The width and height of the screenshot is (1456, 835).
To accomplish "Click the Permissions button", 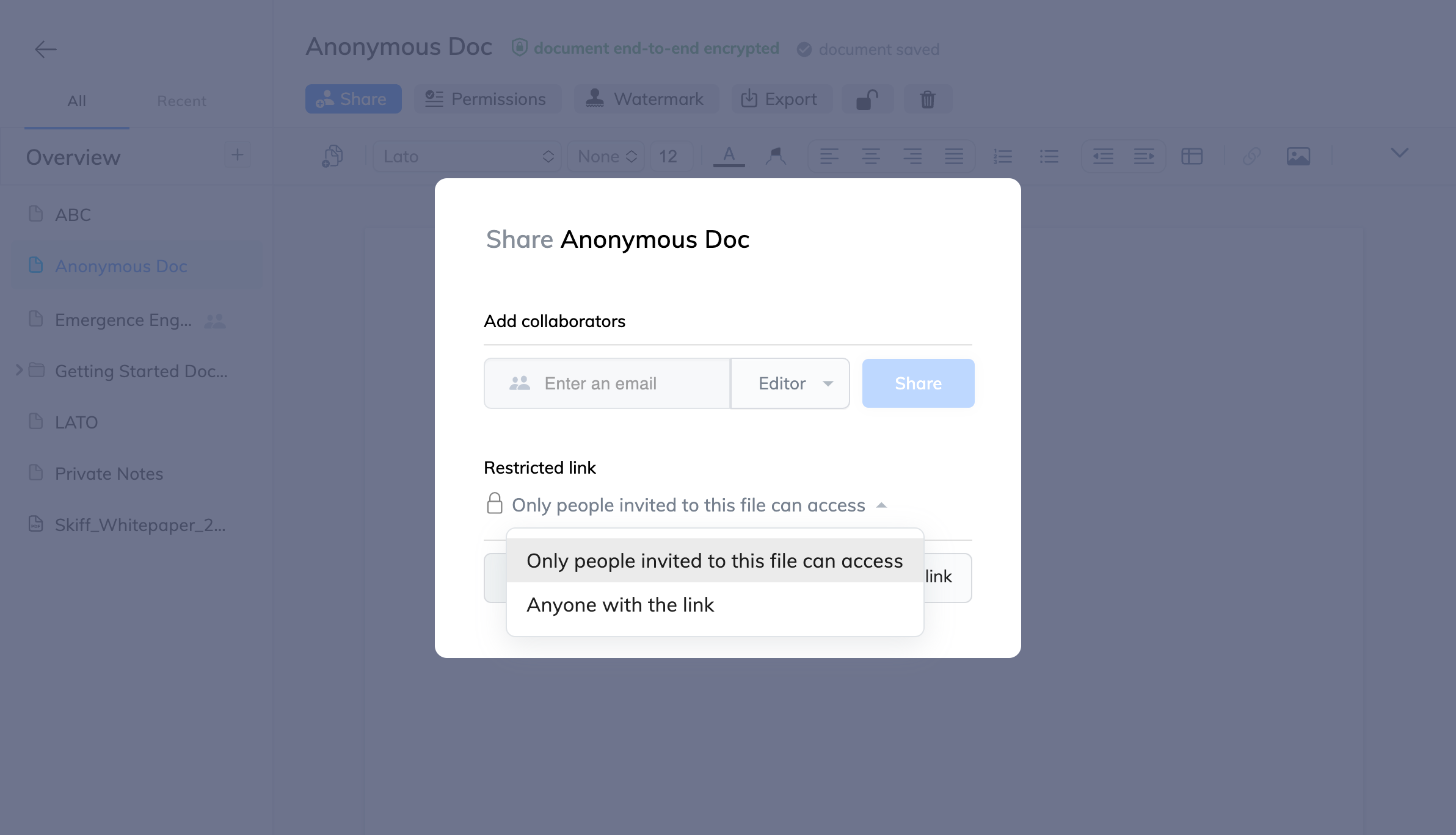I will [487, 99].
